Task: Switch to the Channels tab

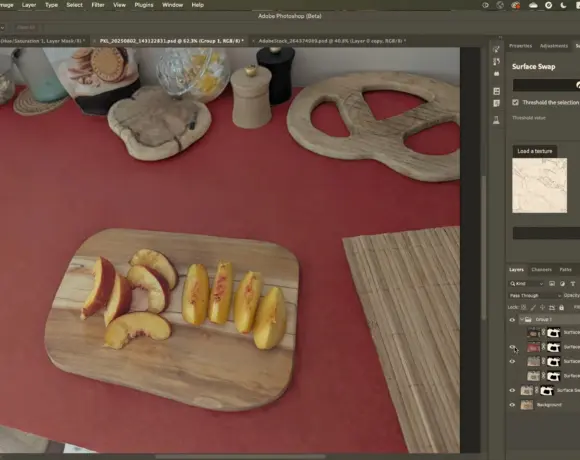Action: pyautogui.click(x=542, y=270)
